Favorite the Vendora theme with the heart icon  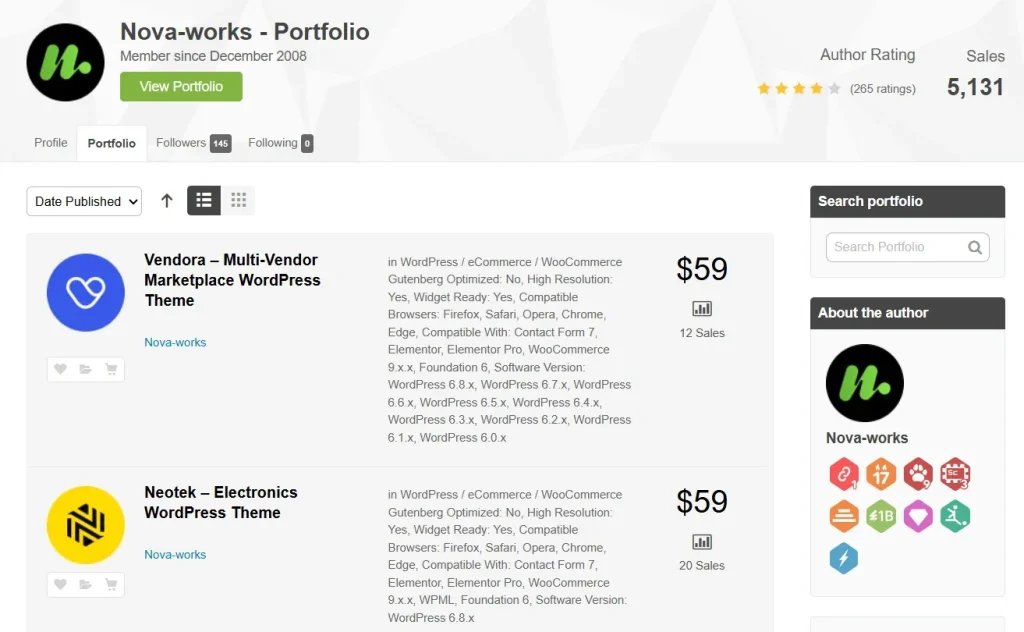[x=60, y=369]
